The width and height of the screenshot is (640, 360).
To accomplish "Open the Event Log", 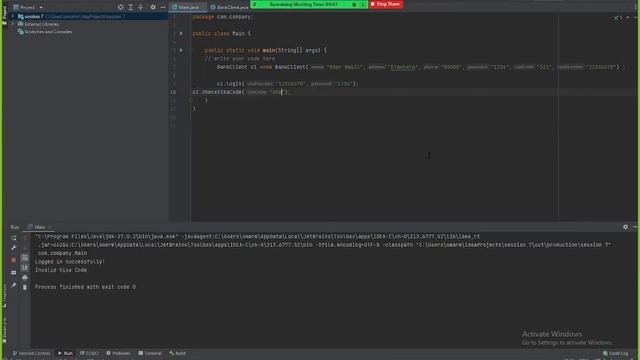I will [x=616, y=353].
